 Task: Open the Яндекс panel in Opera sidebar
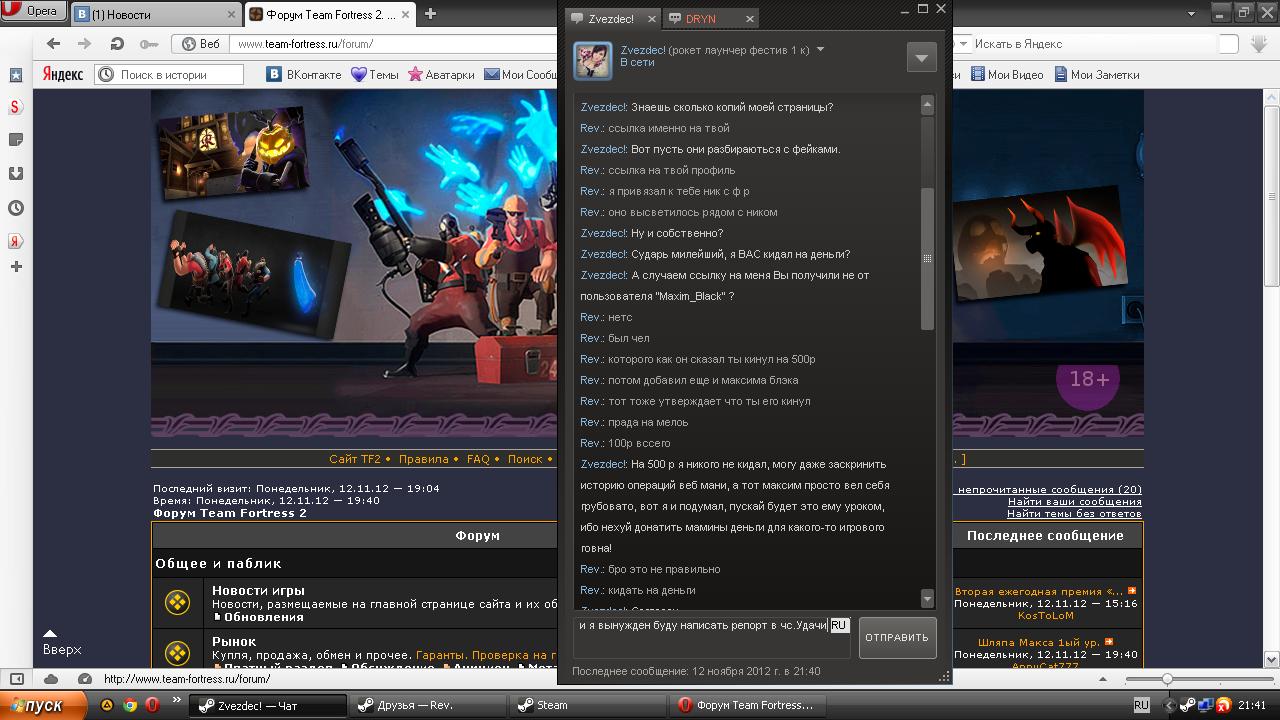(16, 241)
